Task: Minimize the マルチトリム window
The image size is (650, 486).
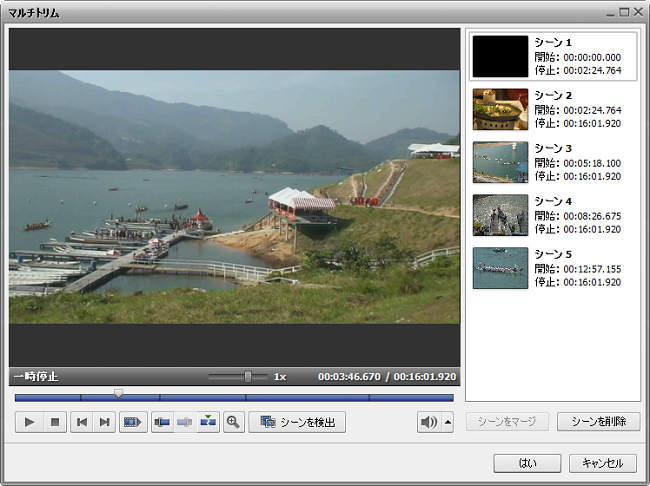Action: [610, 13]
